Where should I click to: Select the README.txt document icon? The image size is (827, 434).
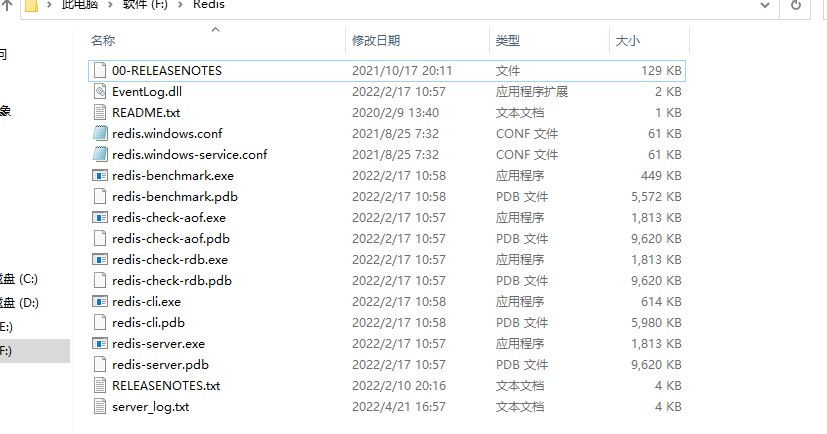[100, 112]
